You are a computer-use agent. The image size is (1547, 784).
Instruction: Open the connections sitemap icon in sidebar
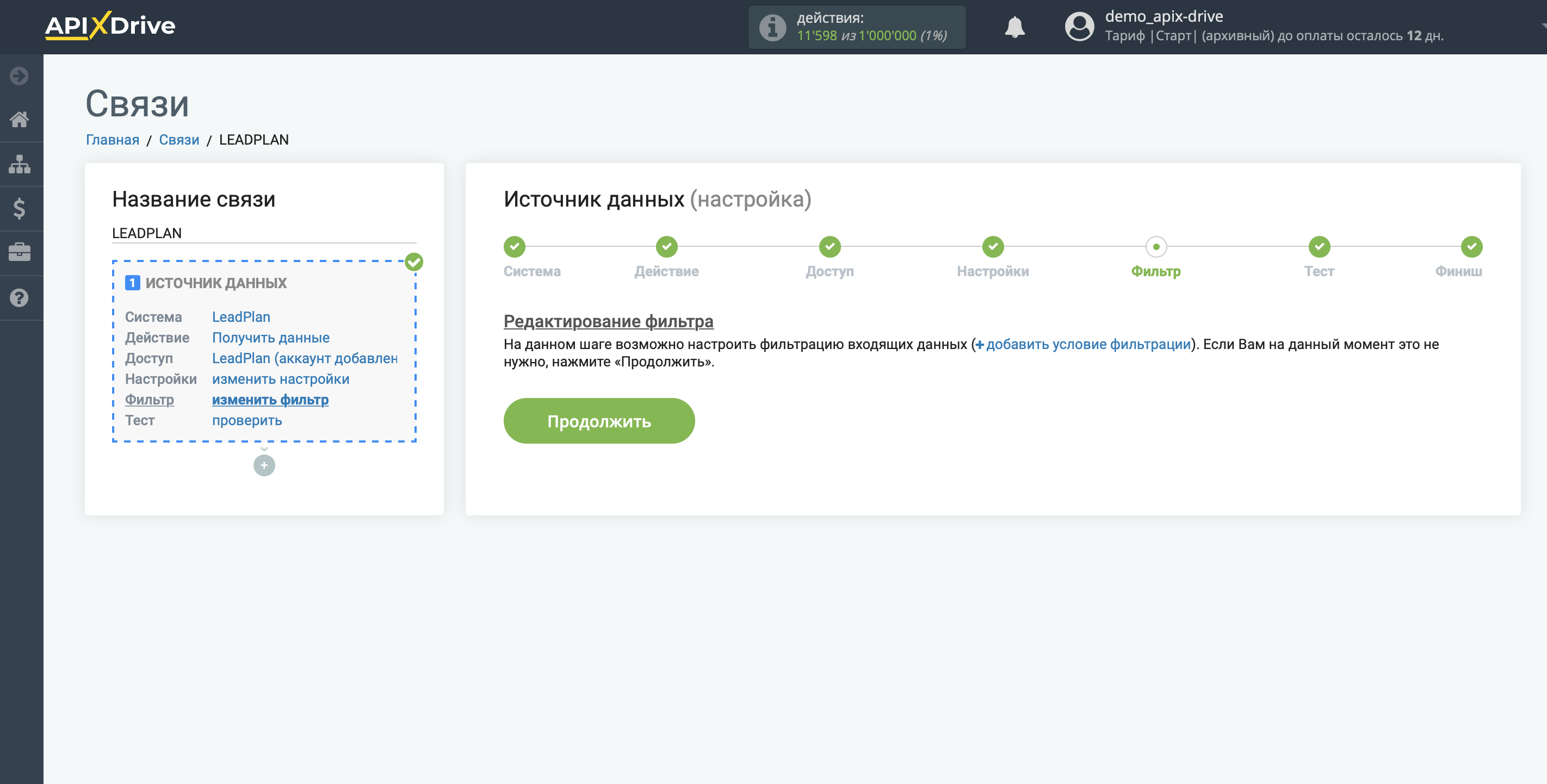[19, 164]
